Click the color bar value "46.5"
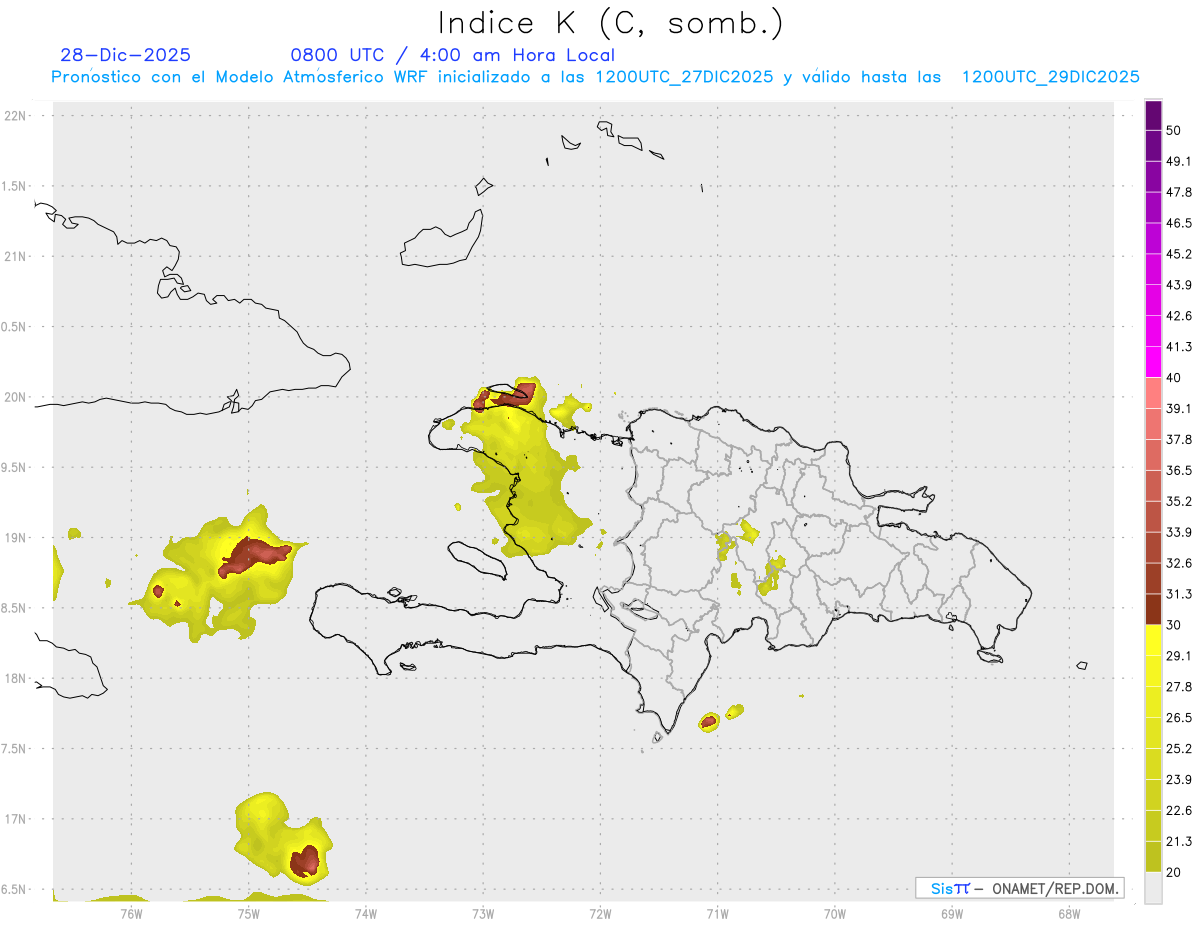This screenshot has width=1200, height=927. coord(1179,223)
